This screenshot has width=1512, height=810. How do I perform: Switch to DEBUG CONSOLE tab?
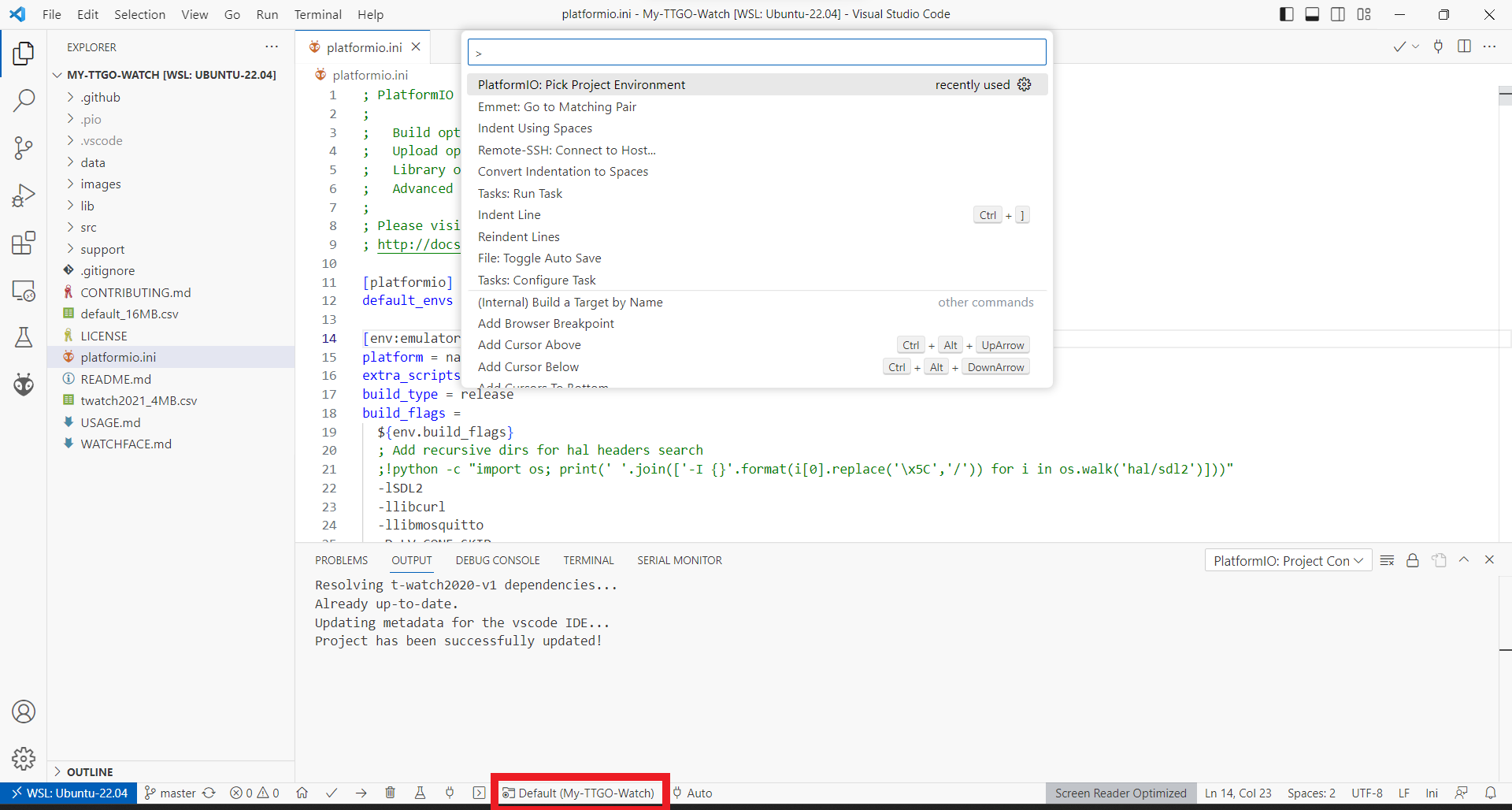498,560
